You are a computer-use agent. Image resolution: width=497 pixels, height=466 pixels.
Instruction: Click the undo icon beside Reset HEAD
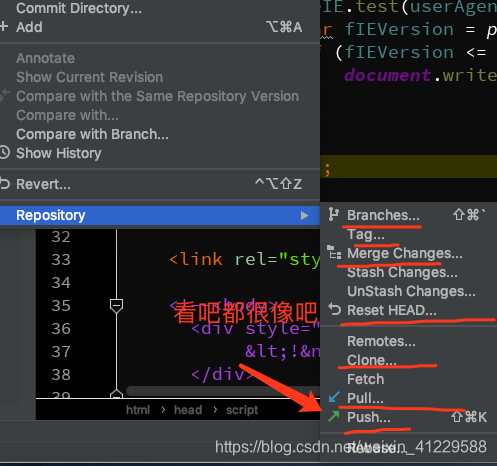click(334, 309)
